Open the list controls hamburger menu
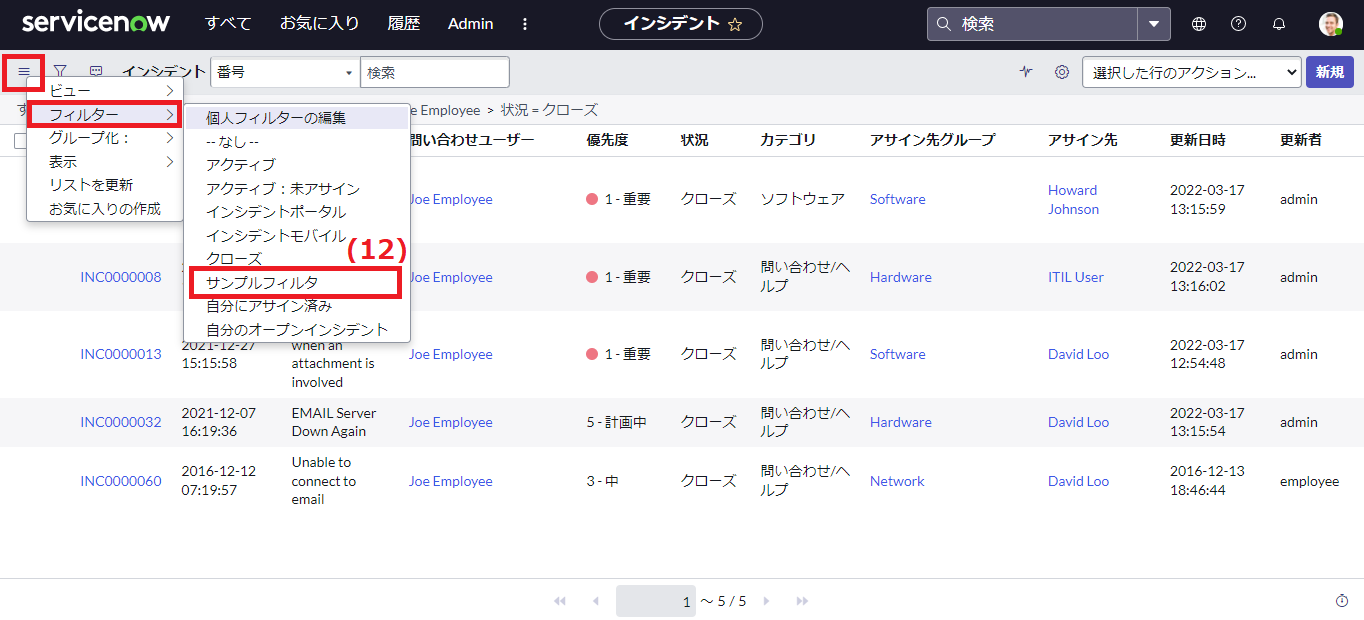Screen dimensions: 1364x620 point(24,71)
